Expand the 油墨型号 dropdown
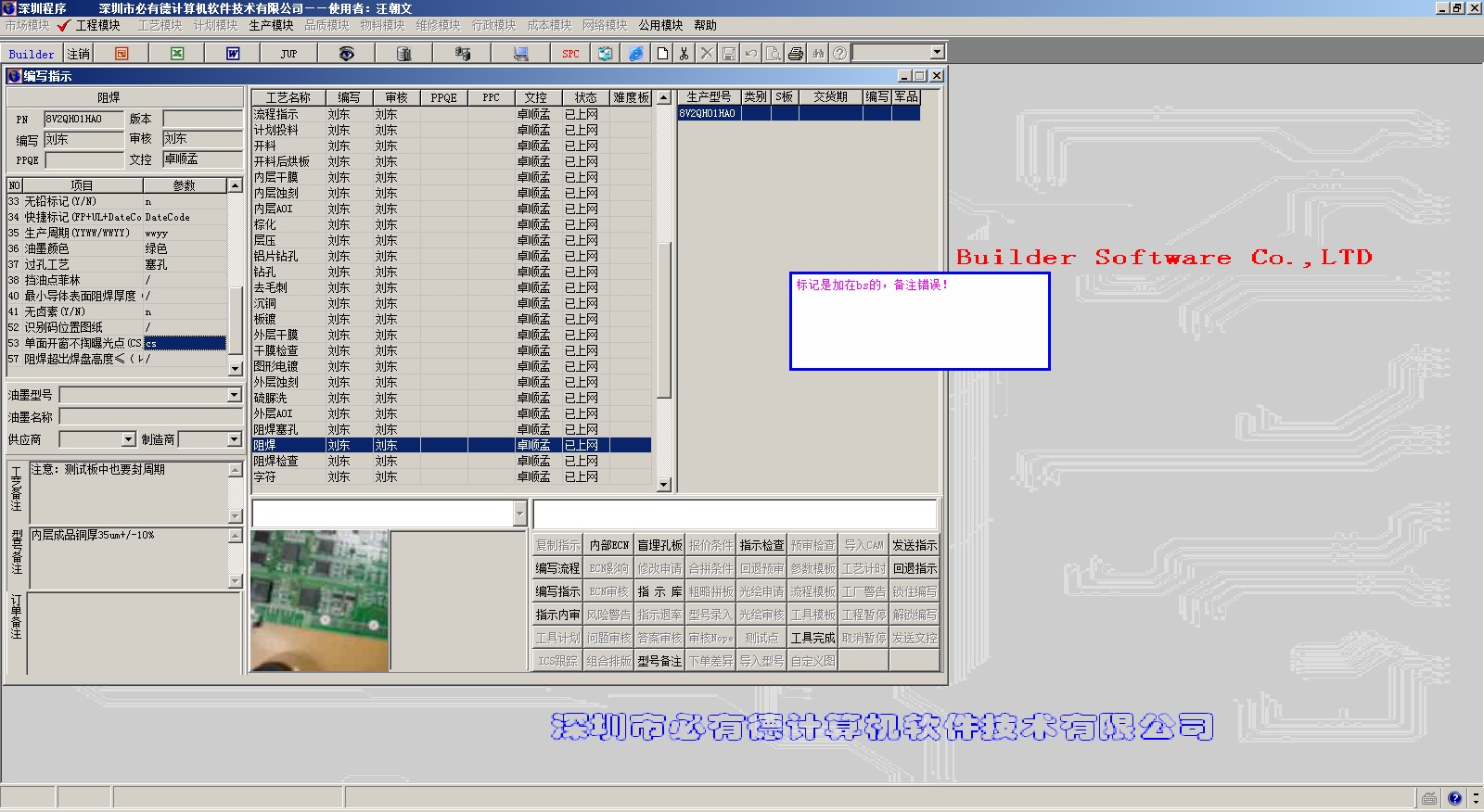Image resolution: width=1484 pixels, height=812 pixels. click(x=234, y=396)
